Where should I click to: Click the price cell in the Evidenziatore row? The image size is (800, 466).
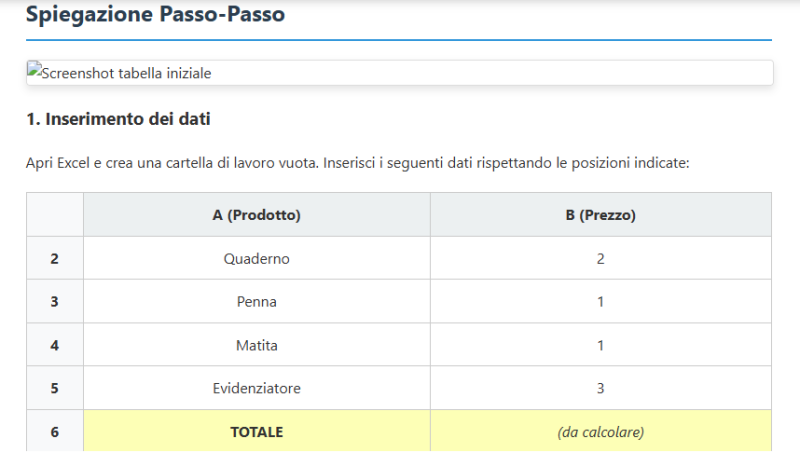601,388
